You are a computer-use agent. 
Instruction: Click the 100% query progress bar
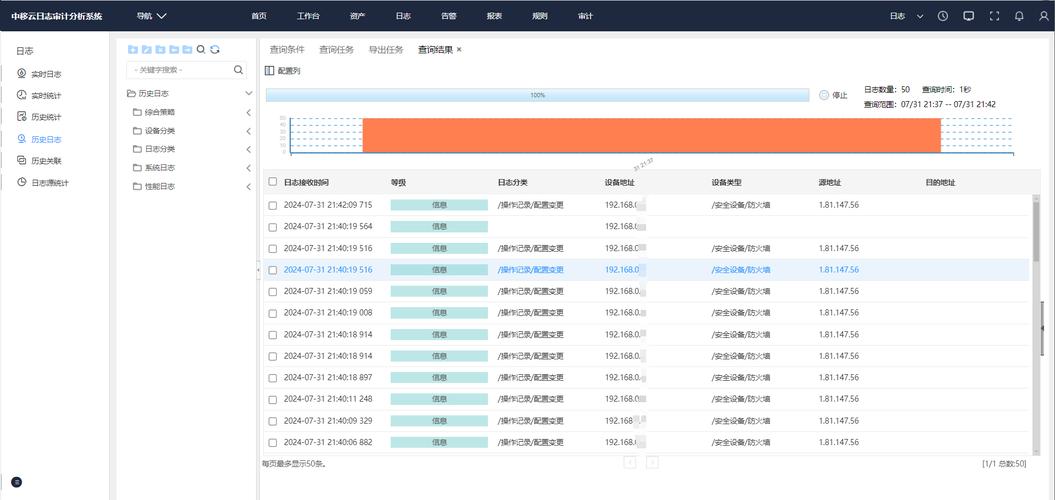tap(537, 95)
